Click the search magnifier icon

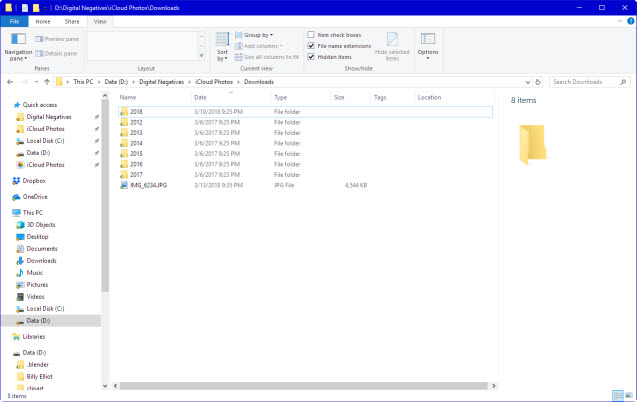tap(623, 82)
